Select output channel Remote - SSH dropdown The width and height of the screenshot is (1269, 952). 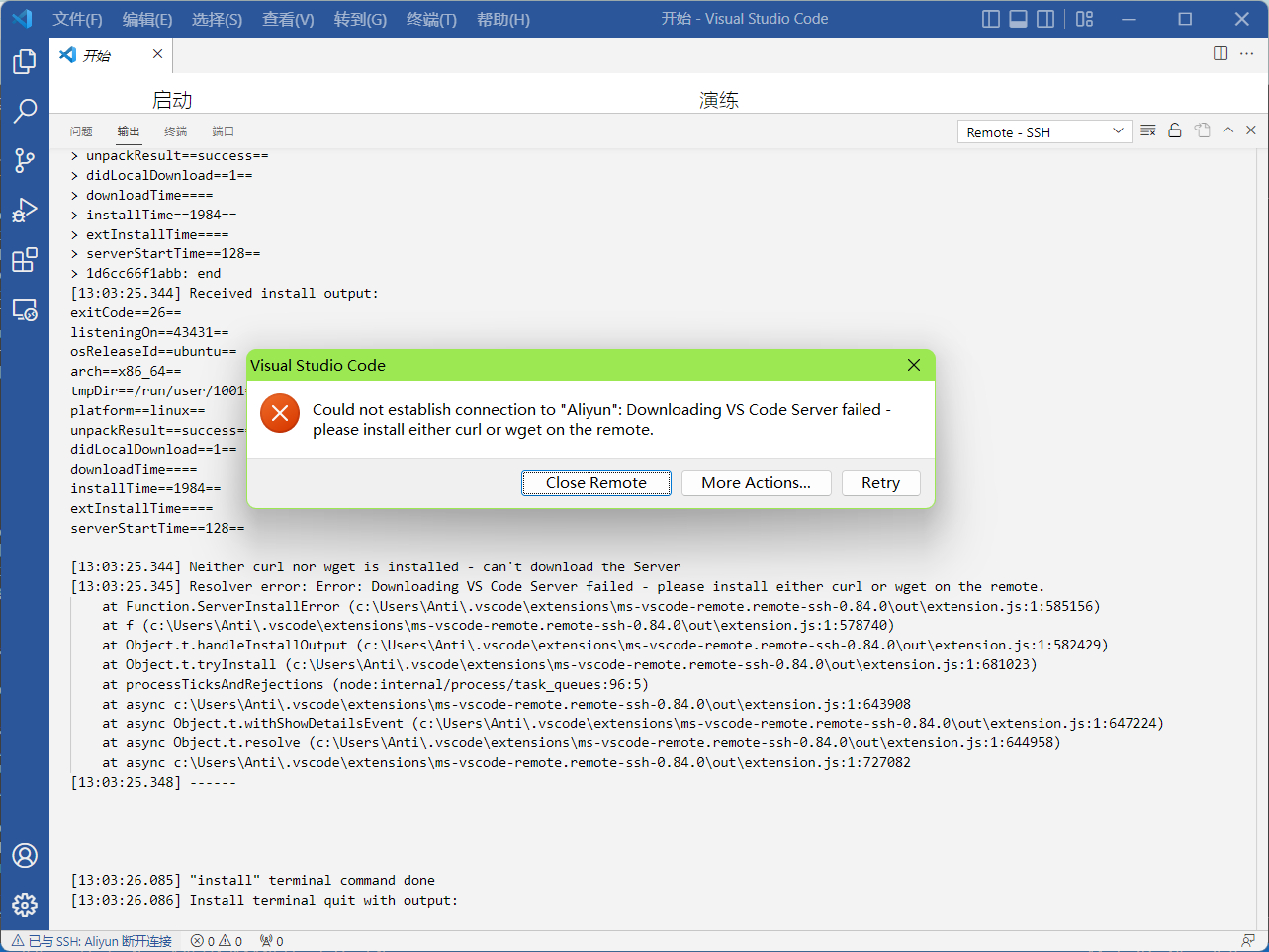pyautogui.click(x=1044, y=131)
